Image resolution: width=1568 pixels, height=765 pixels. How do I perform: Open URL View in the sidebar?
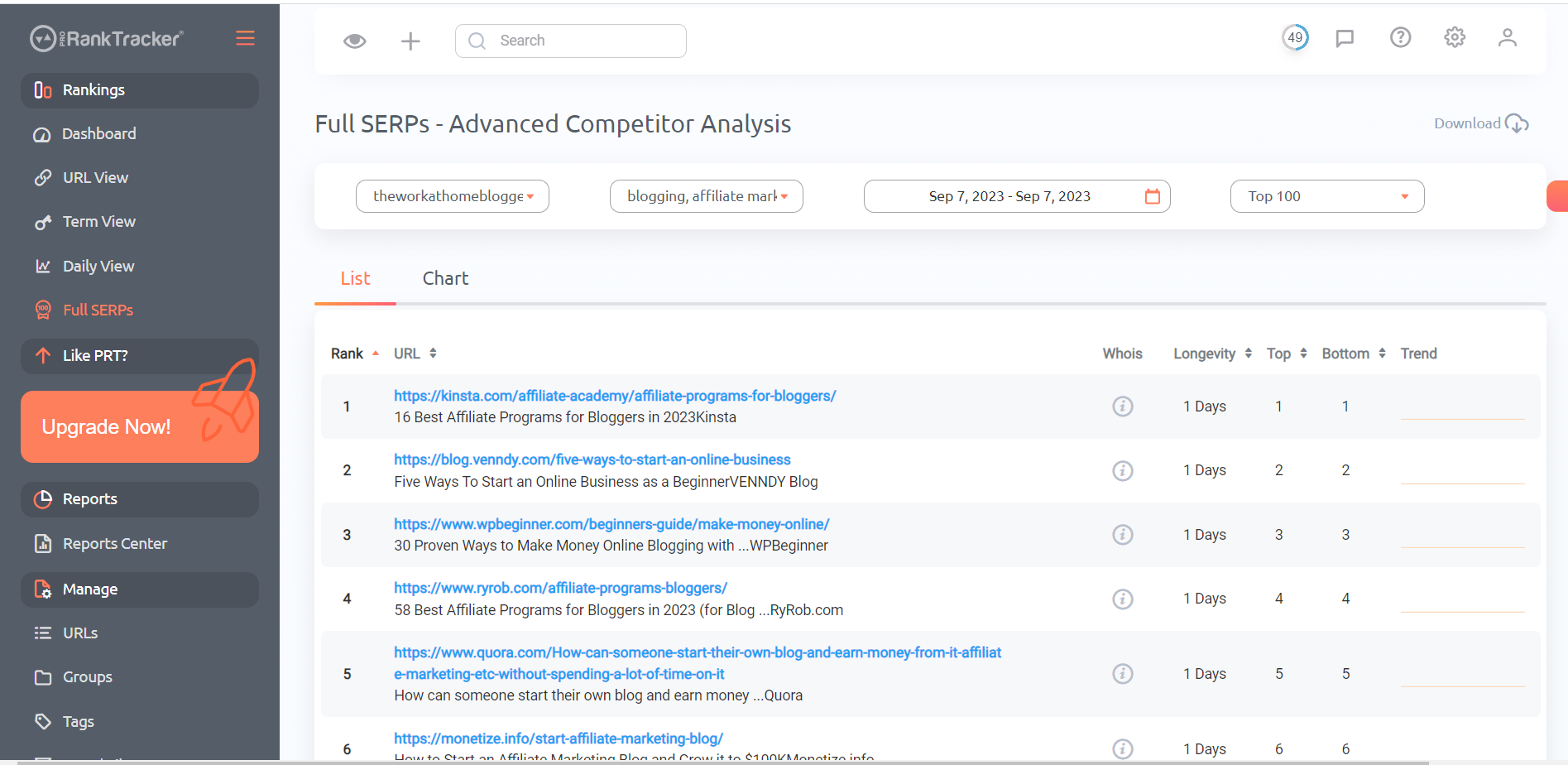point(95,178)
